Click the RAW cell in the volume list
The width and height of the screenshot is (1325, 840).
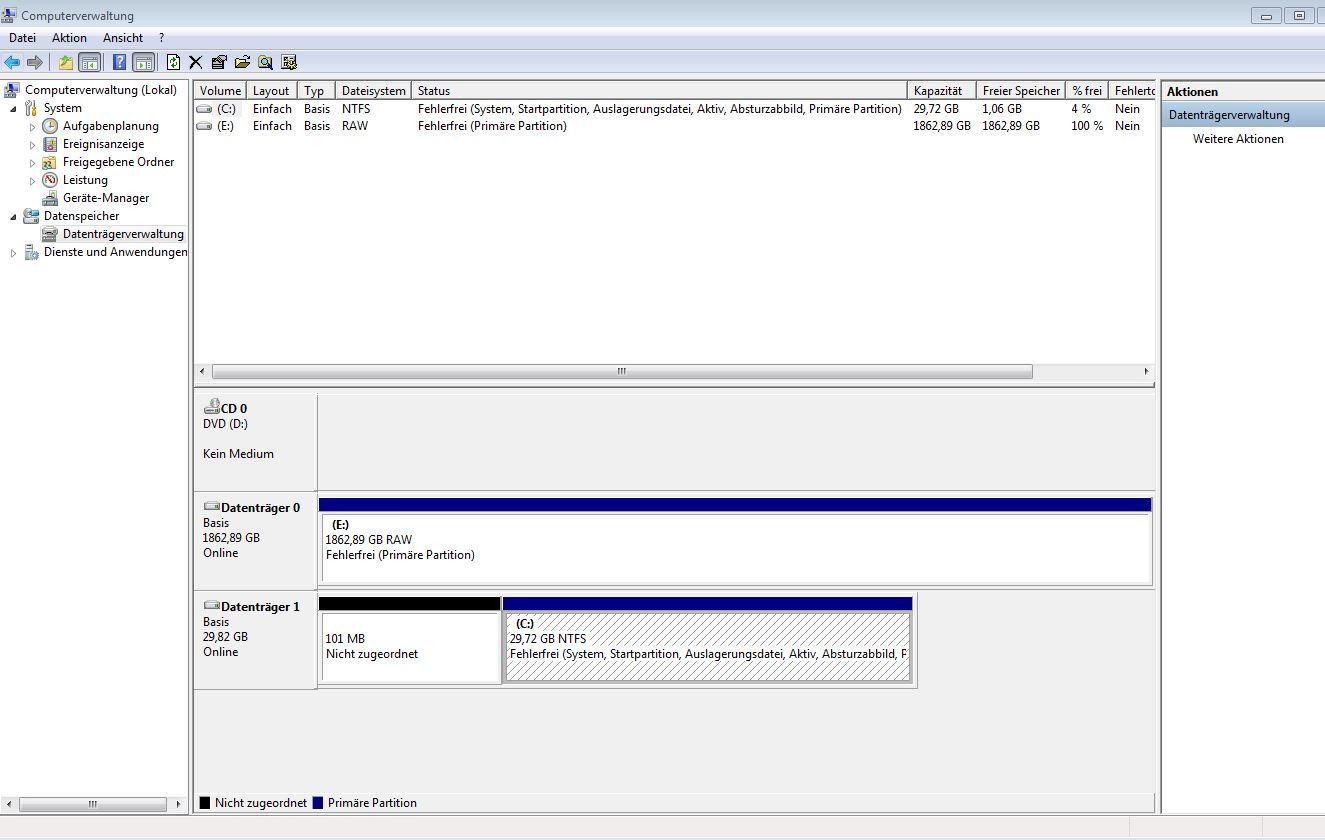[x=355, y=127]
